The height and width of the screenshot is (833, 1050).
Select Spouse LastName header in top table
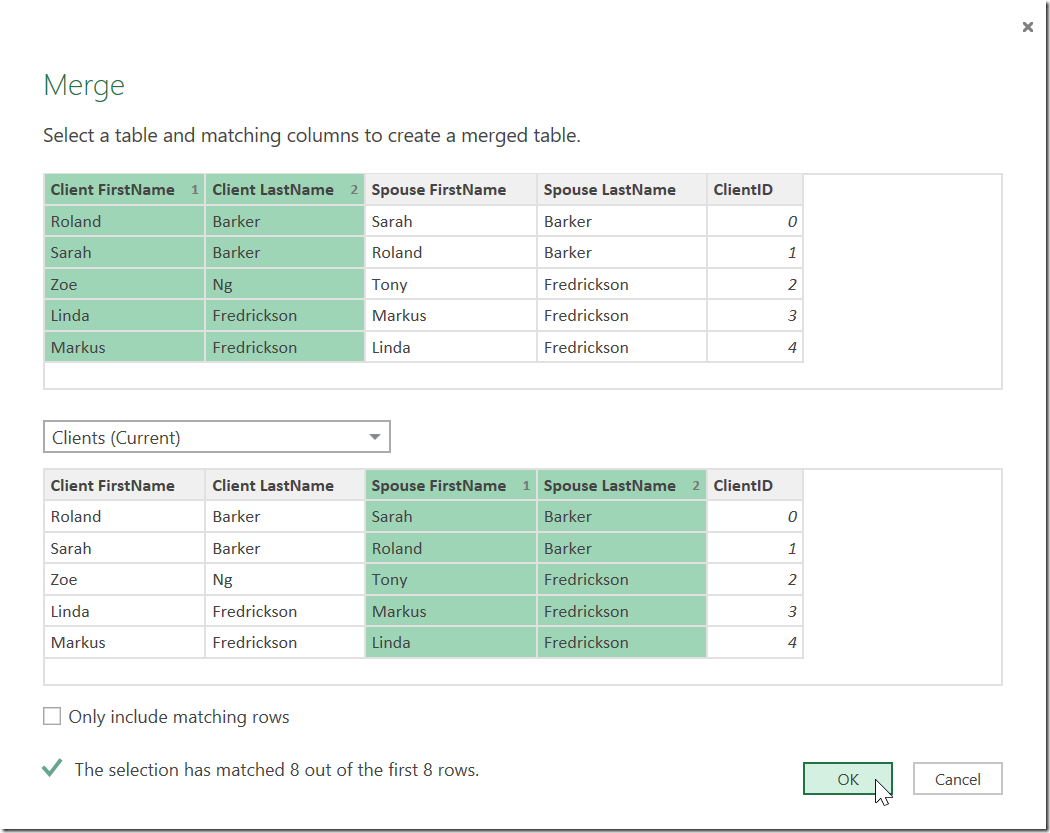tap(621, 190)
